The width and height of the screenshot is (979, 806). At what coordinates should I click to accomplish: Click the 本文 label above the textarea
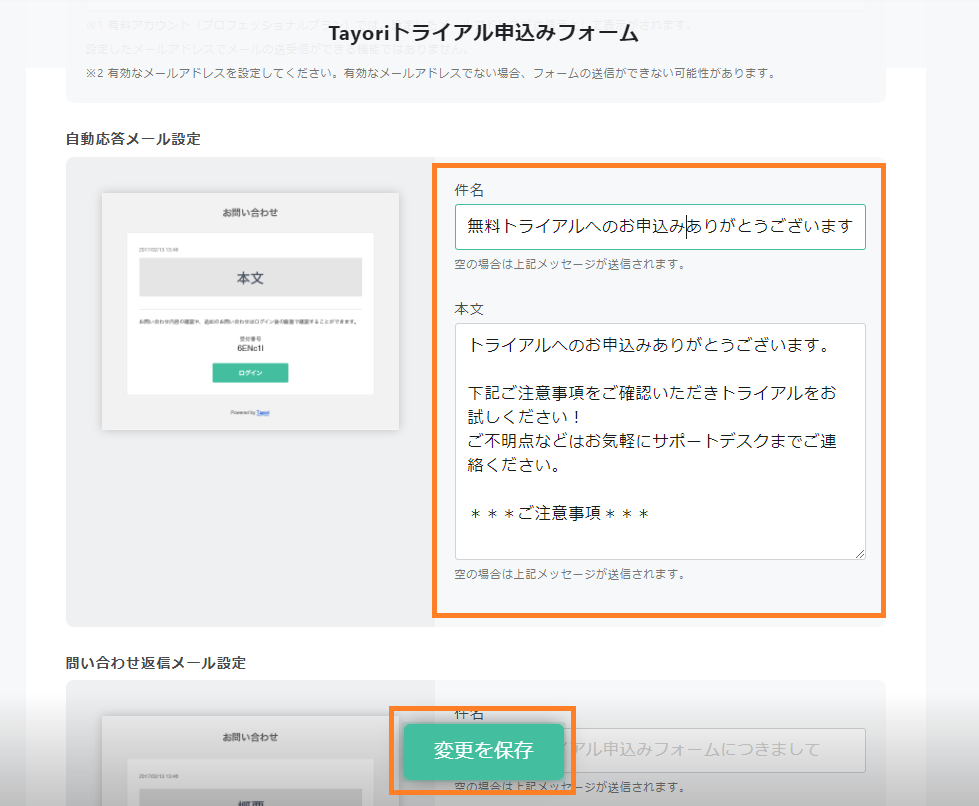point(469,309)
